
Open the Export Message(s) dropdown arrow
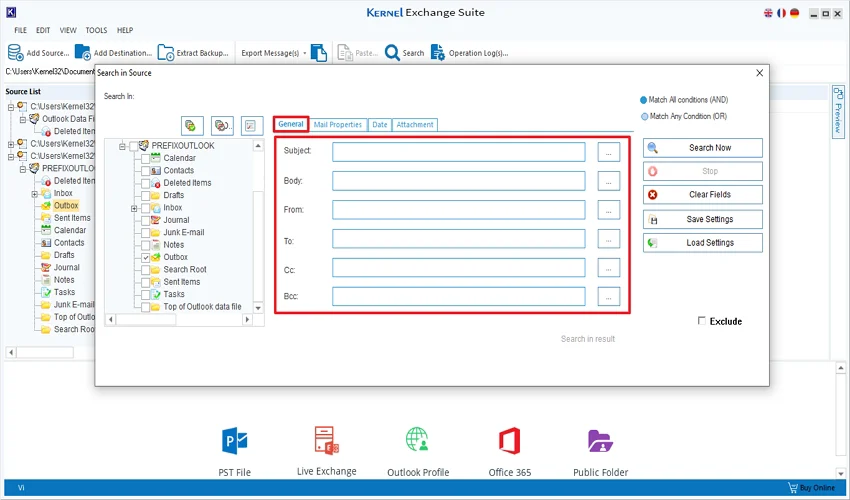click(305, 53)
